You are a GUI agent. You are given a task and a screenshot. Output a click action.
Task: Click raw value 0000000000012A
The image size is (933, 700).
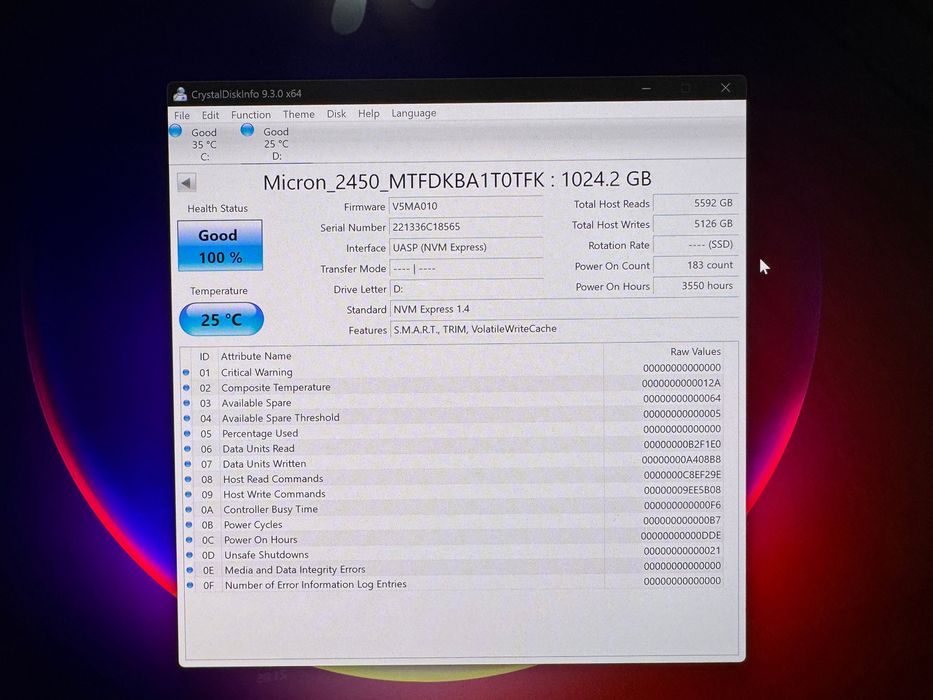pos(681,383)
